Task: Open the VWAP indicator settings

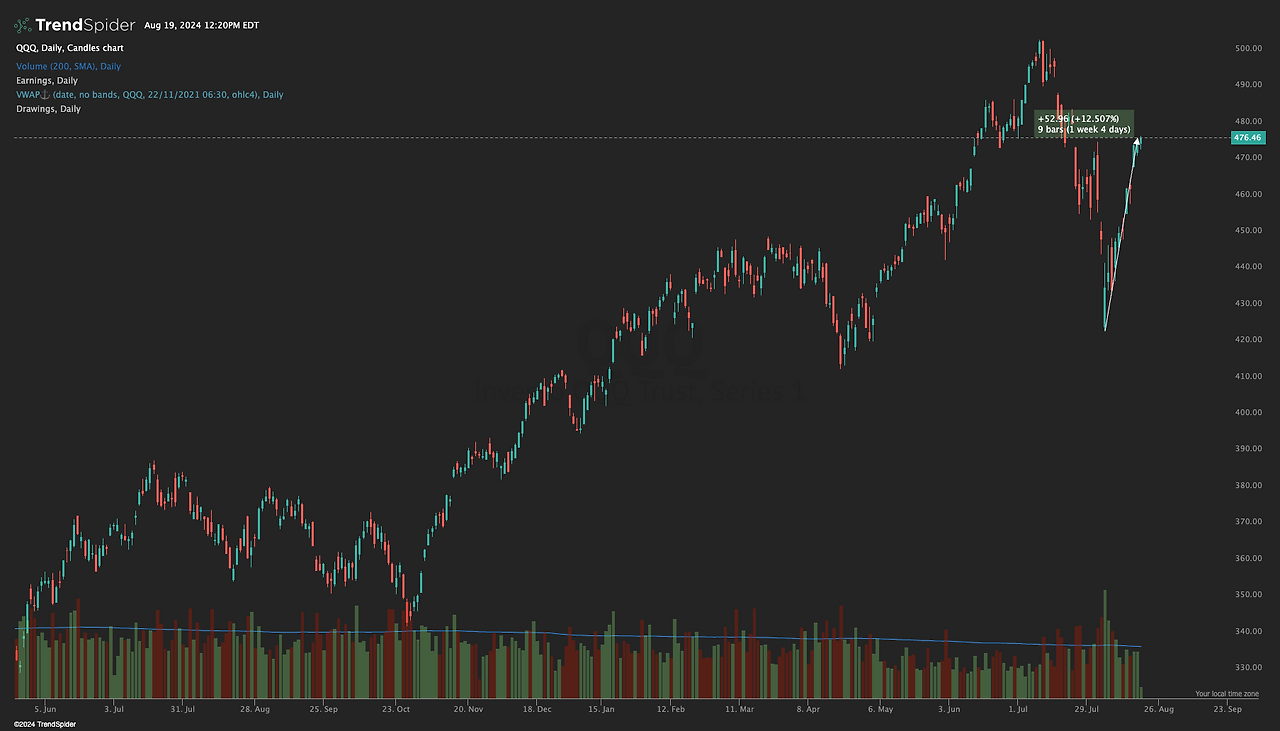Action: pos(150,95)
